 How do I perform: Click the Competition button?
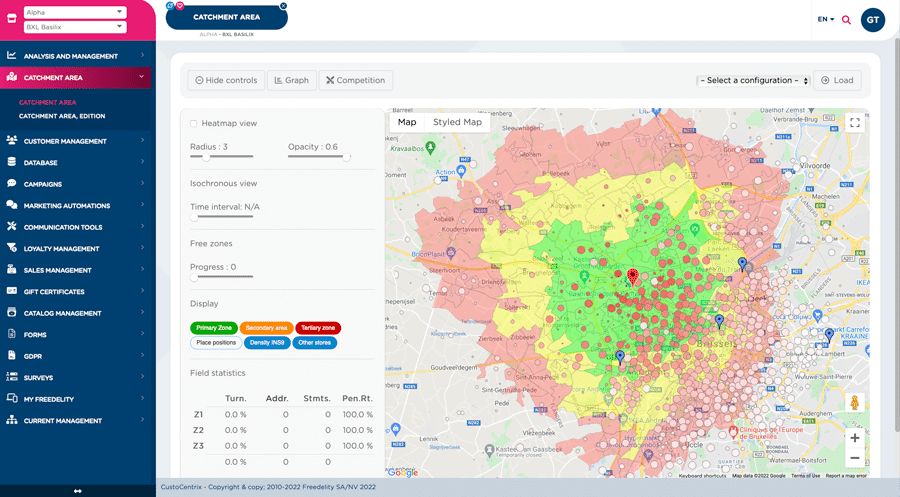coord(355,81)
